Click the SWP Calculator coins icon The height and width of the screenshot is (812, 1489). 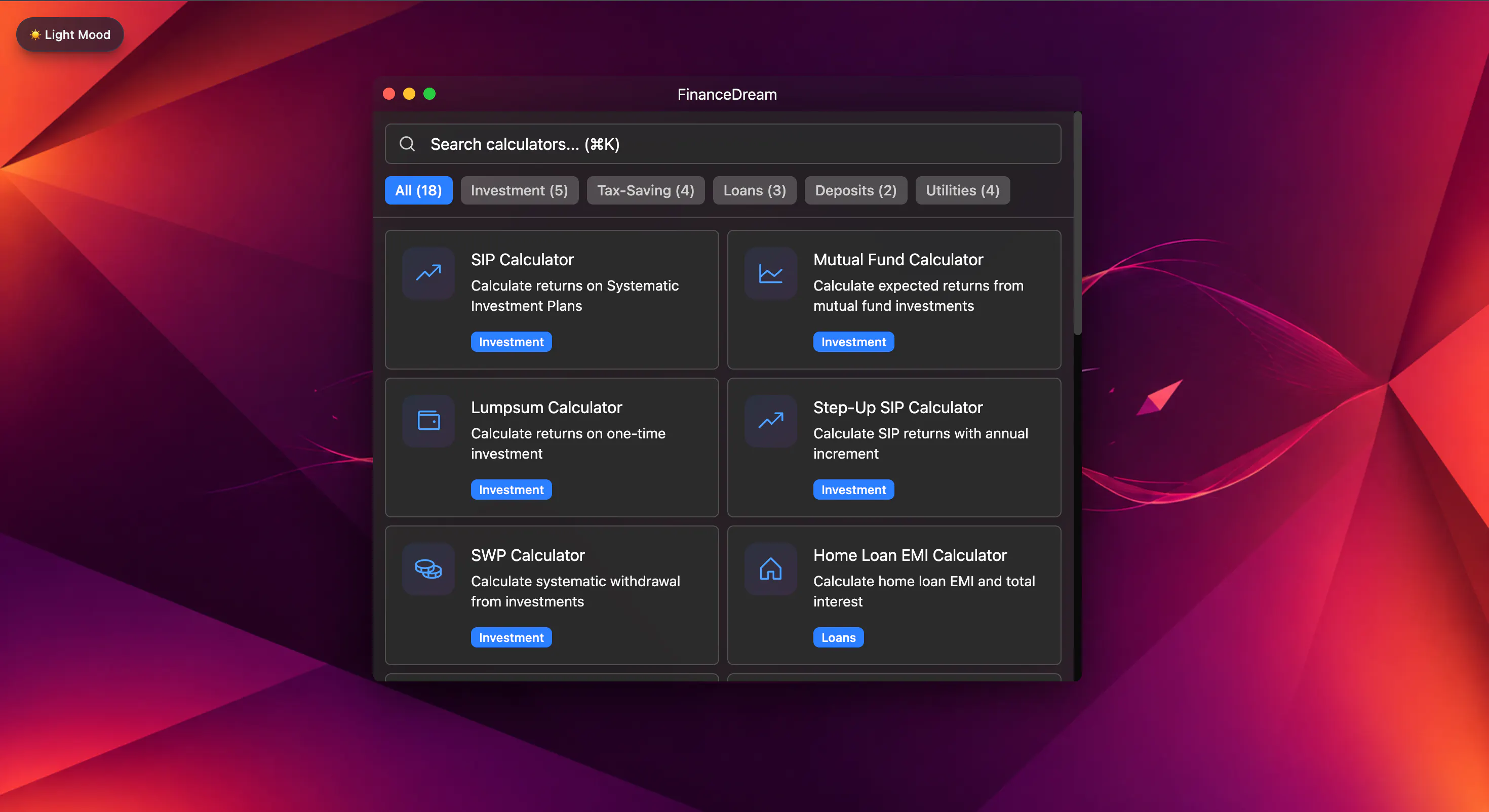428,569
